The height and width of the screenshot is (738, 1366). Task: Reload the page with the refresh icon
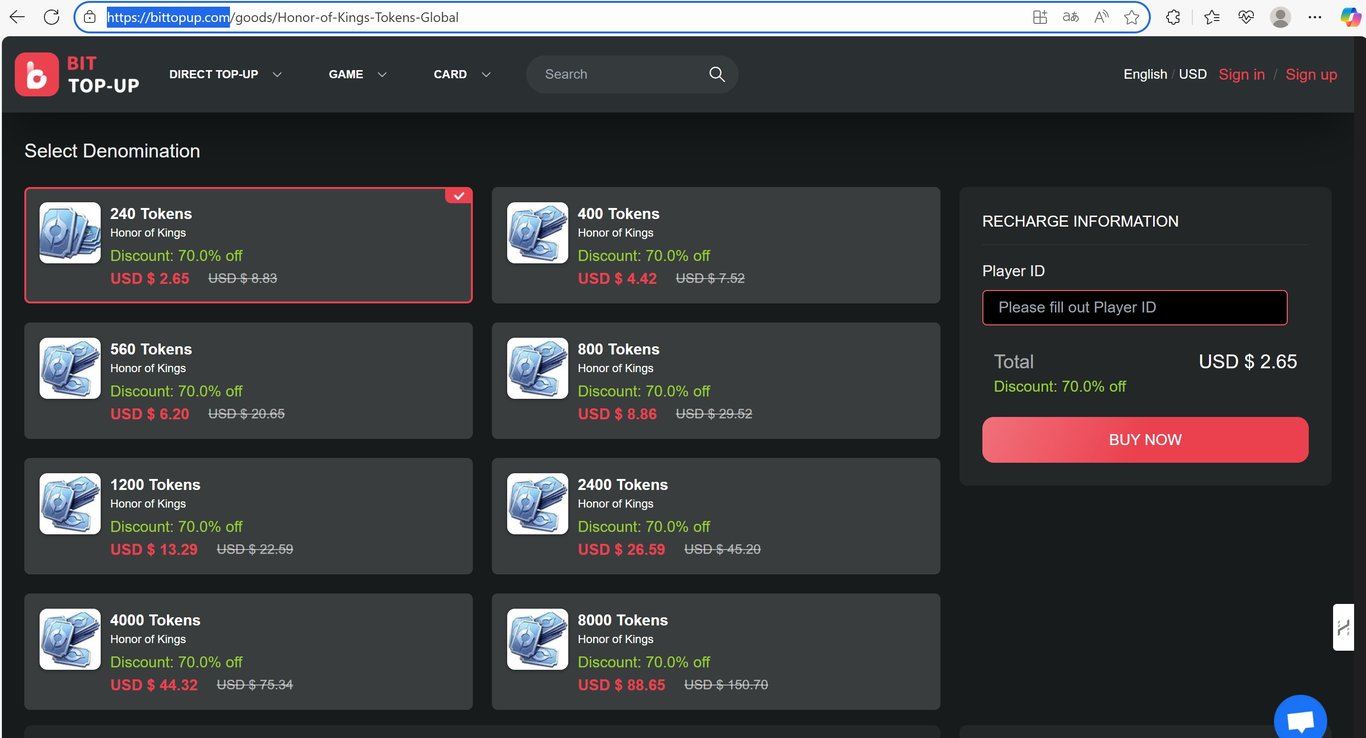point(52,17)
